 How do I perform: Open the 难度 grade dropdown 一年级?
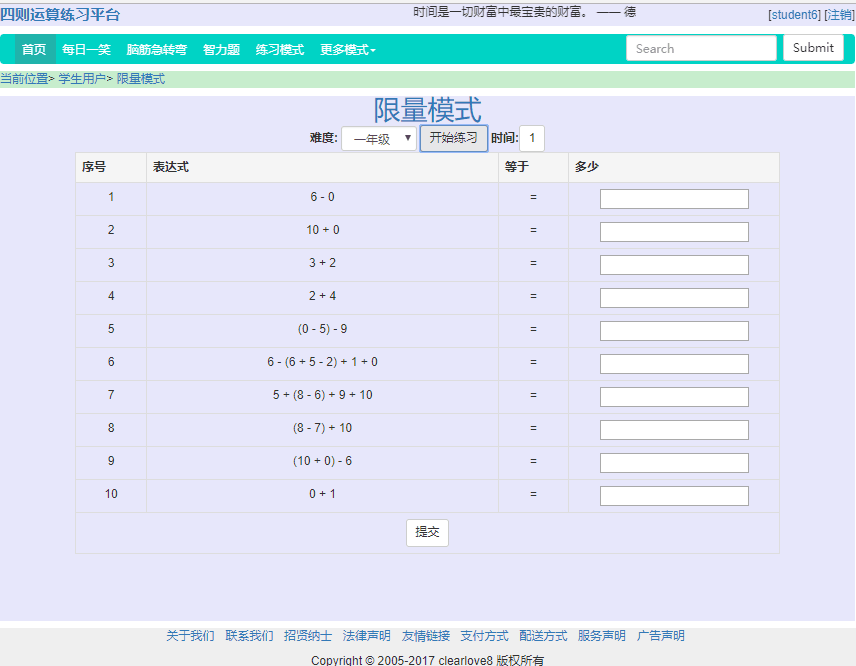point(379,139)
